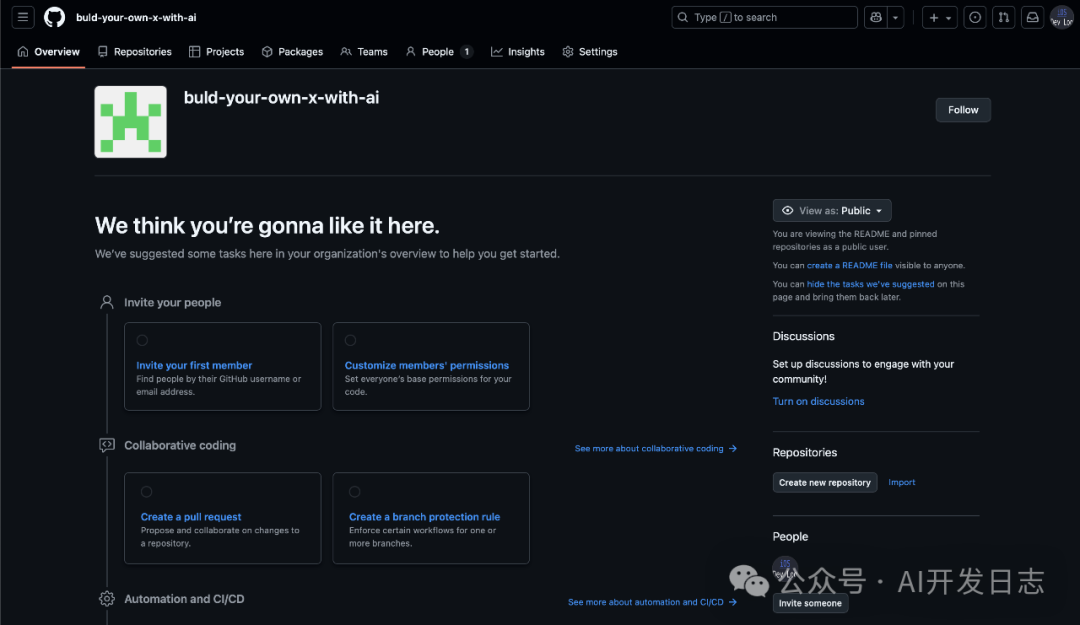Click the organization's green identicon avatar
Image resolution: width=1080 pixels, height=625 pixels.
tap(130, 122)
